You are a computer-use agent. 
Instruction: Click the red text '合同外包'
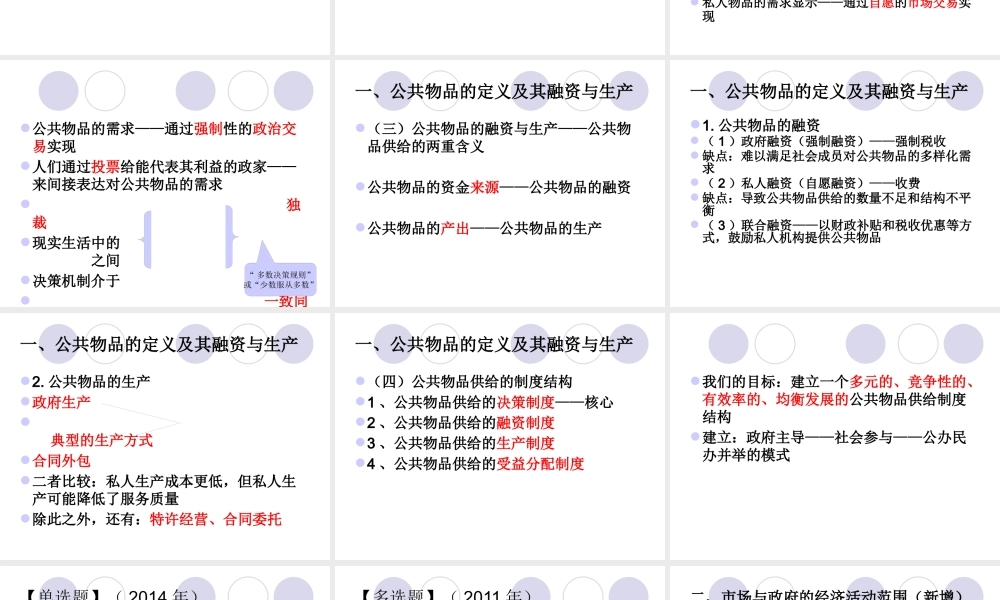(61, 461)
